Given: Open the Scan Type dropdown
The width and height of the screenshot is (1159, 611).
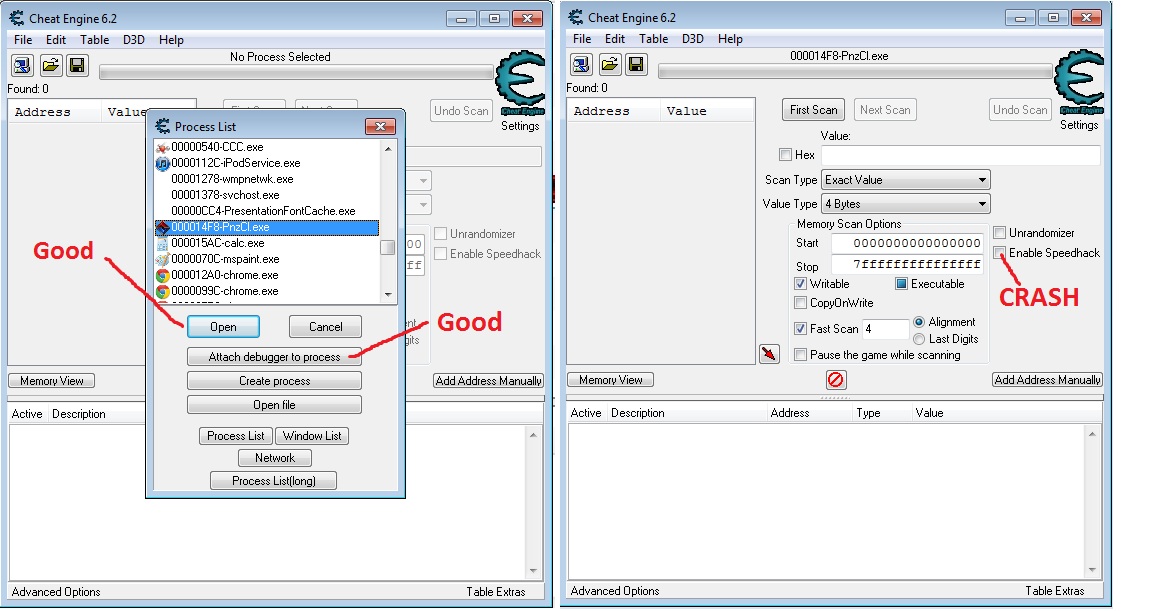Looking at the screenshot, I should click(x=905, y=180).
